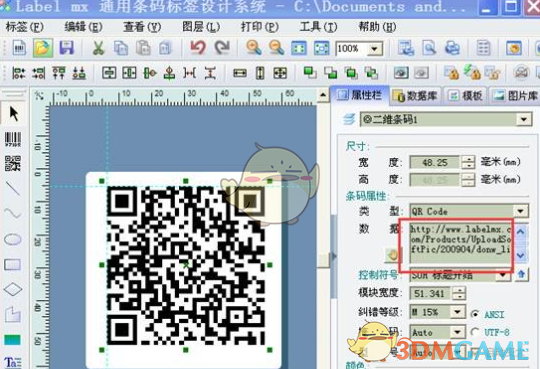540x369 pixels.
Task: Select the rectangle drawing tool
Action: pos(13,264)
